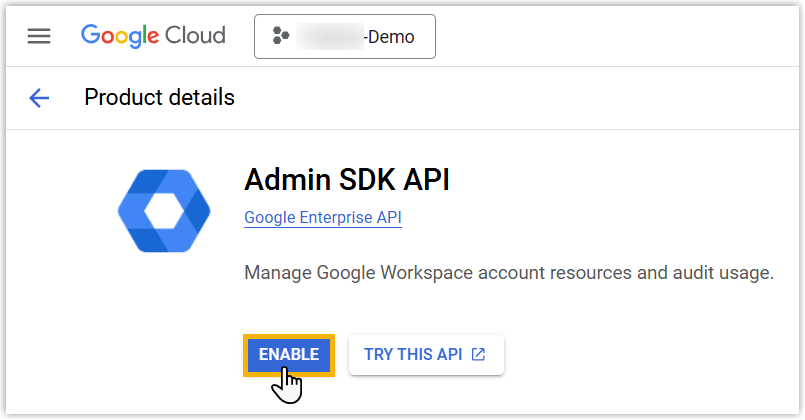Go back using the blue arrow
Screen dimensions: 805x420
(39, 98)
